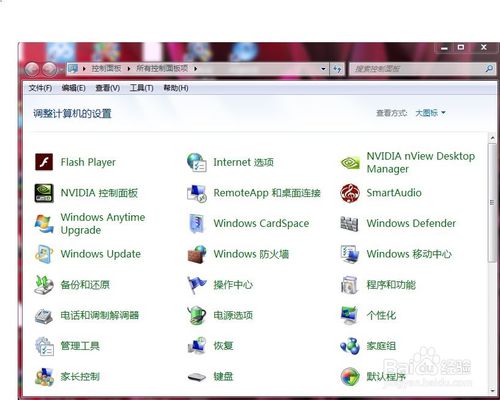Open the RemoteApp 和桌面连接 icon

click(x=197, y=193)
